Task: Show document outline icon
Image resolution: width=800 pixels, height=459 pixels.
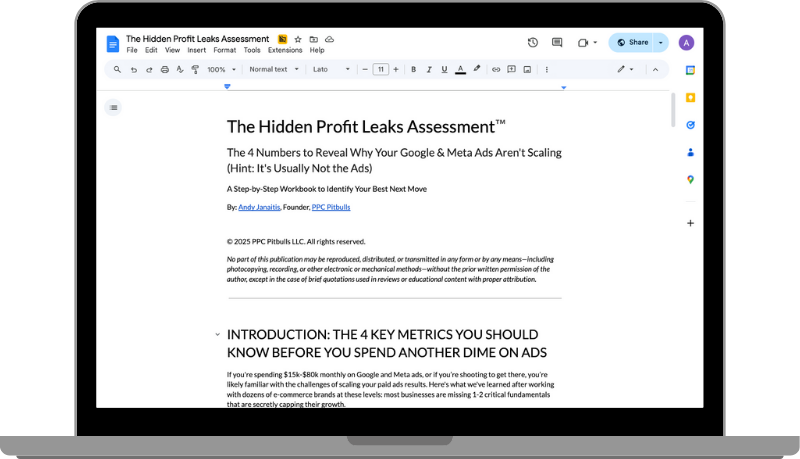Action: 113,107
